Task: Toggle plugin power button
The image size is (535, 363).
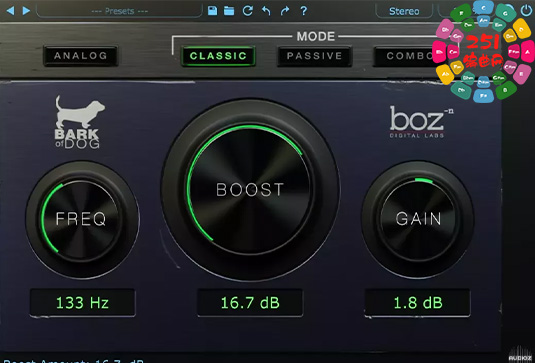Action: 526,10
